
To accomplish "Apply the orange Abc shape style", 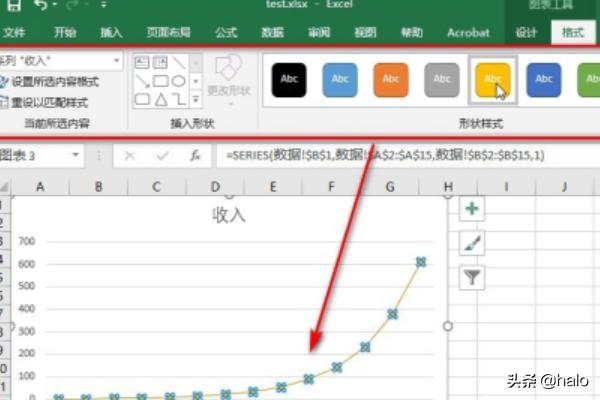I will pyautogui.click(x=391, y=80).
